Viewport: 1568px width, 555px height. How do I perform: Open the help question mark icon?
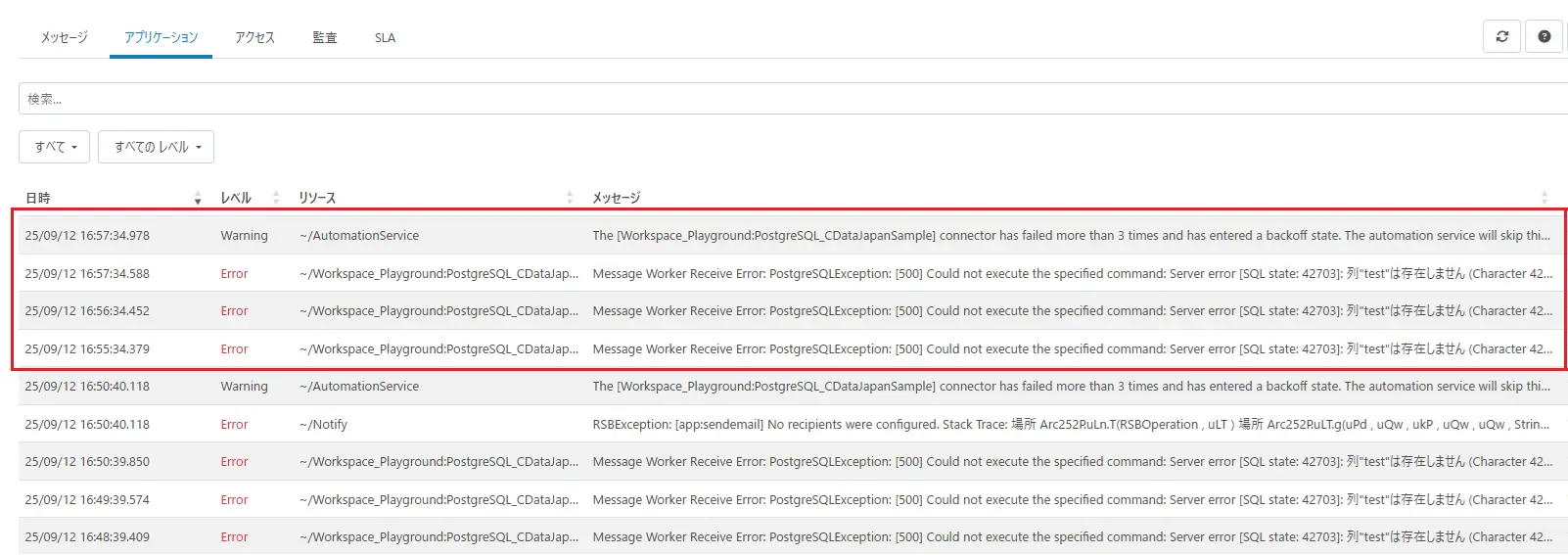coord(1545,36)
